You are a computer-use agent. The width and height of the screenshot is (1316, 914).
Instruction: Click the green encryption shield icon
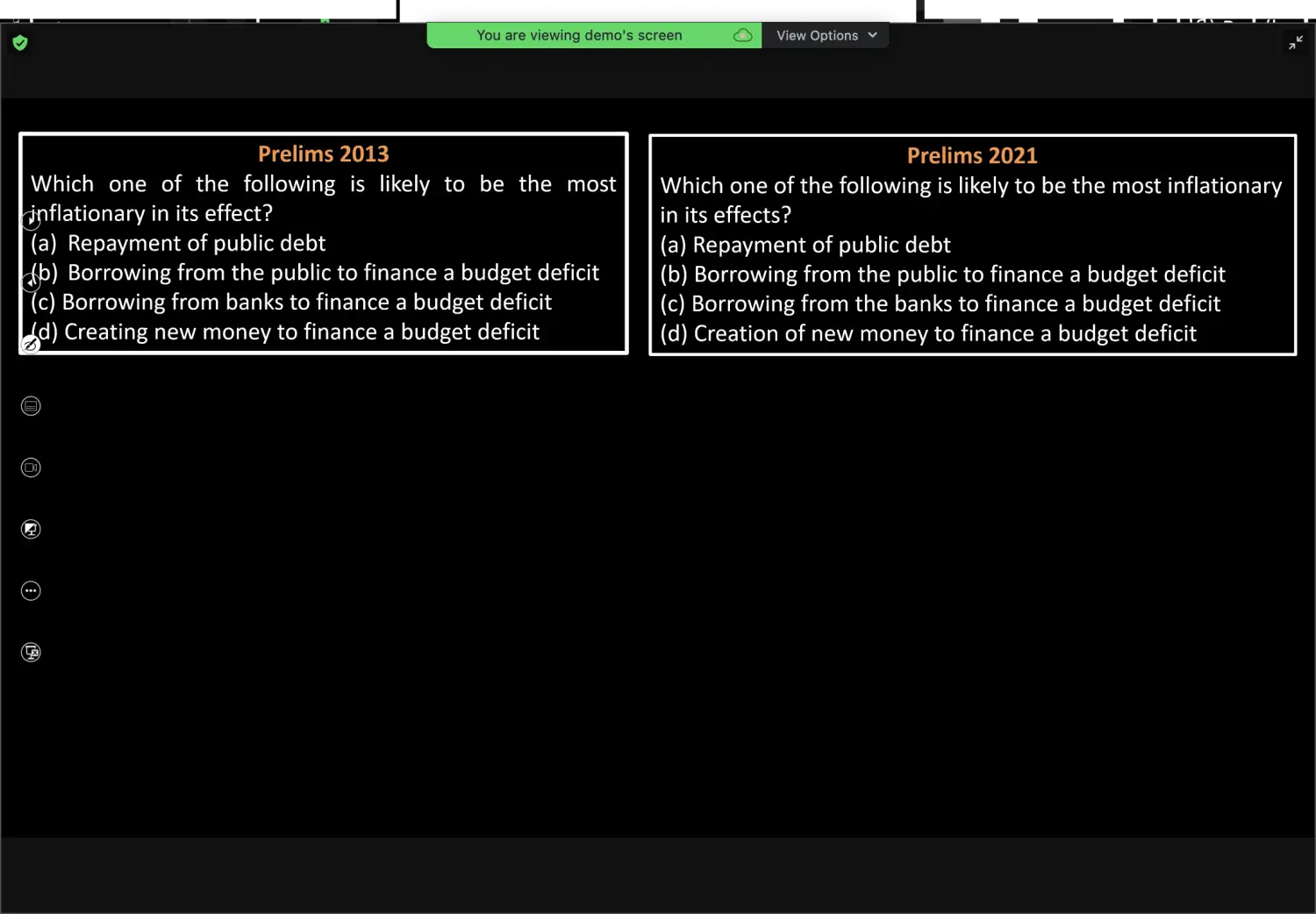pos(20,43)
